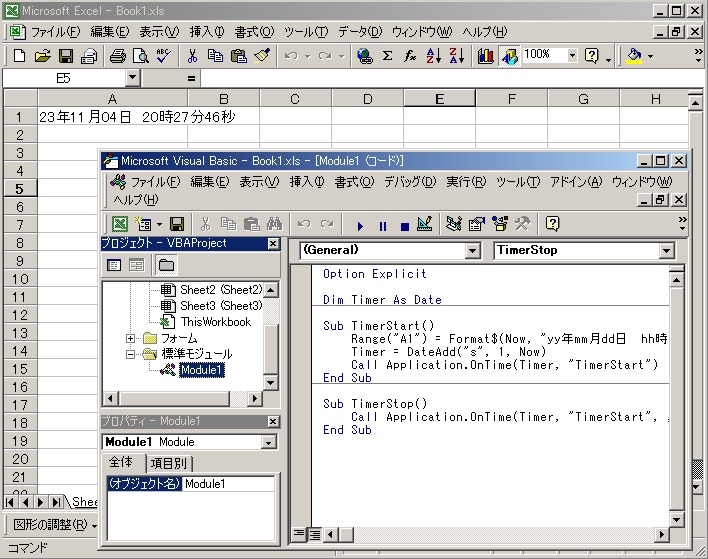Open the VBE デバッグ(D) menu
Image resolution: width=708 pixels, height=559 pixels.
click(410, 182)
